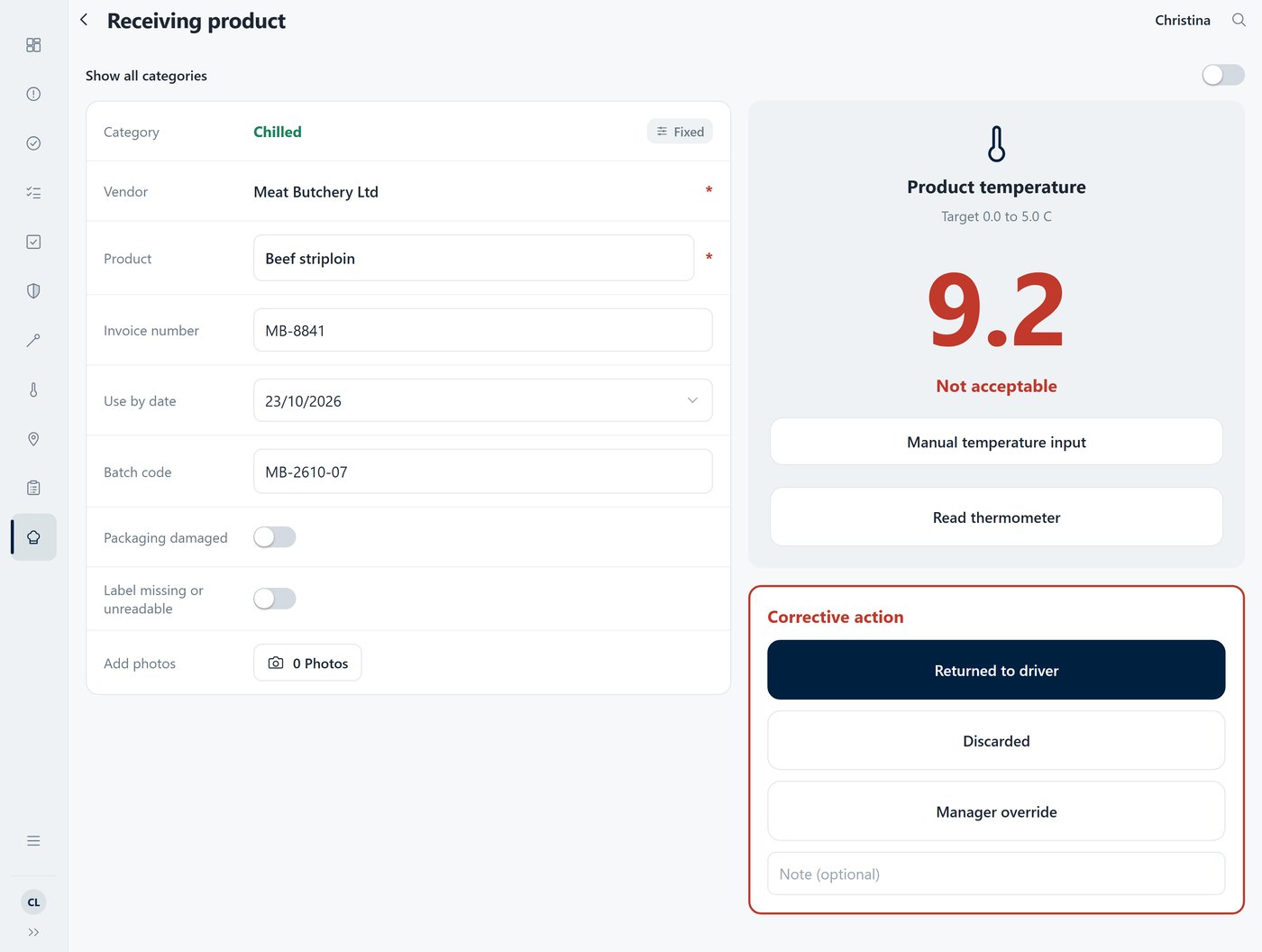Select Discarded corrective action
The width and height of the screenshot is (1262, 952).
(x=996, y=740)
